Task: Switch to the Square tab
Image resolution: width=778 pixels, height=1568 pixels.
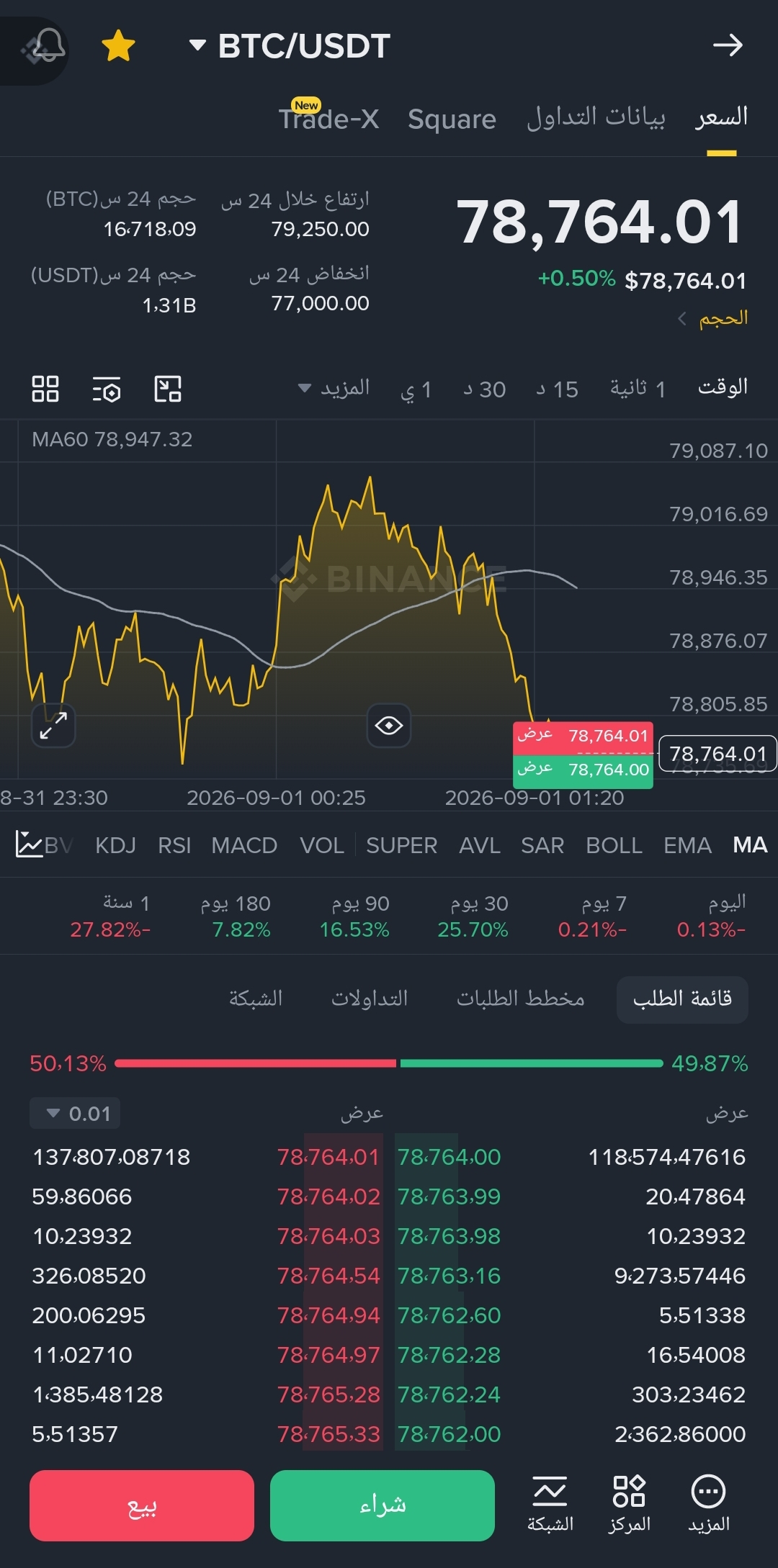Action: [x=452, y=119]
